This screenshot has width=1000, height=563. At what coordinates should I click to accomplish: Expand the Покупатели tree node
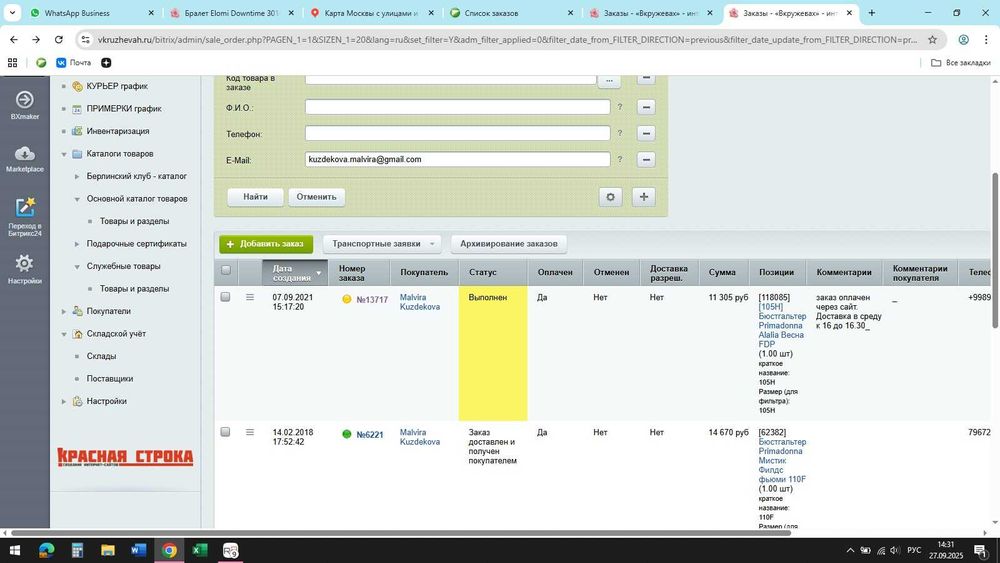[x=64, y=311]
